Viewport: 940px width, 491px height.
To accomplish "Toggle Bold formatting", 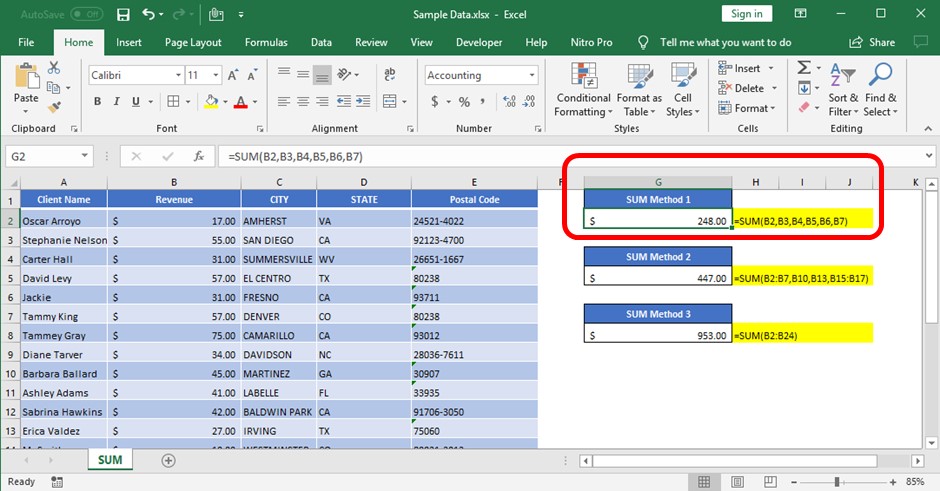I will 97,101.
